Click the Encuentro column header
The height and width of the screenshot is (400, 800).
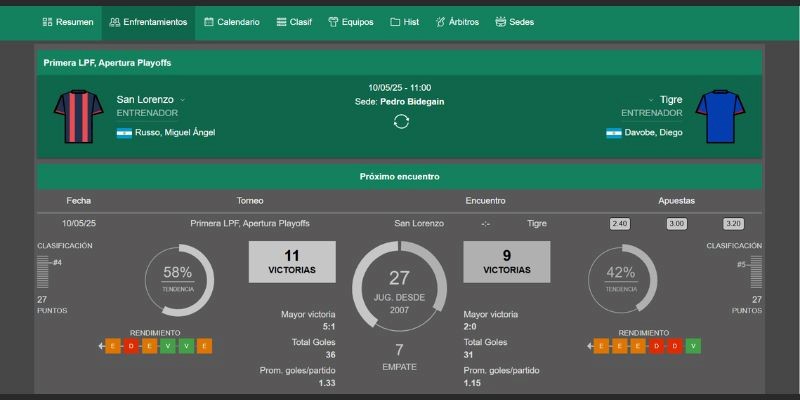pos(485,201)
